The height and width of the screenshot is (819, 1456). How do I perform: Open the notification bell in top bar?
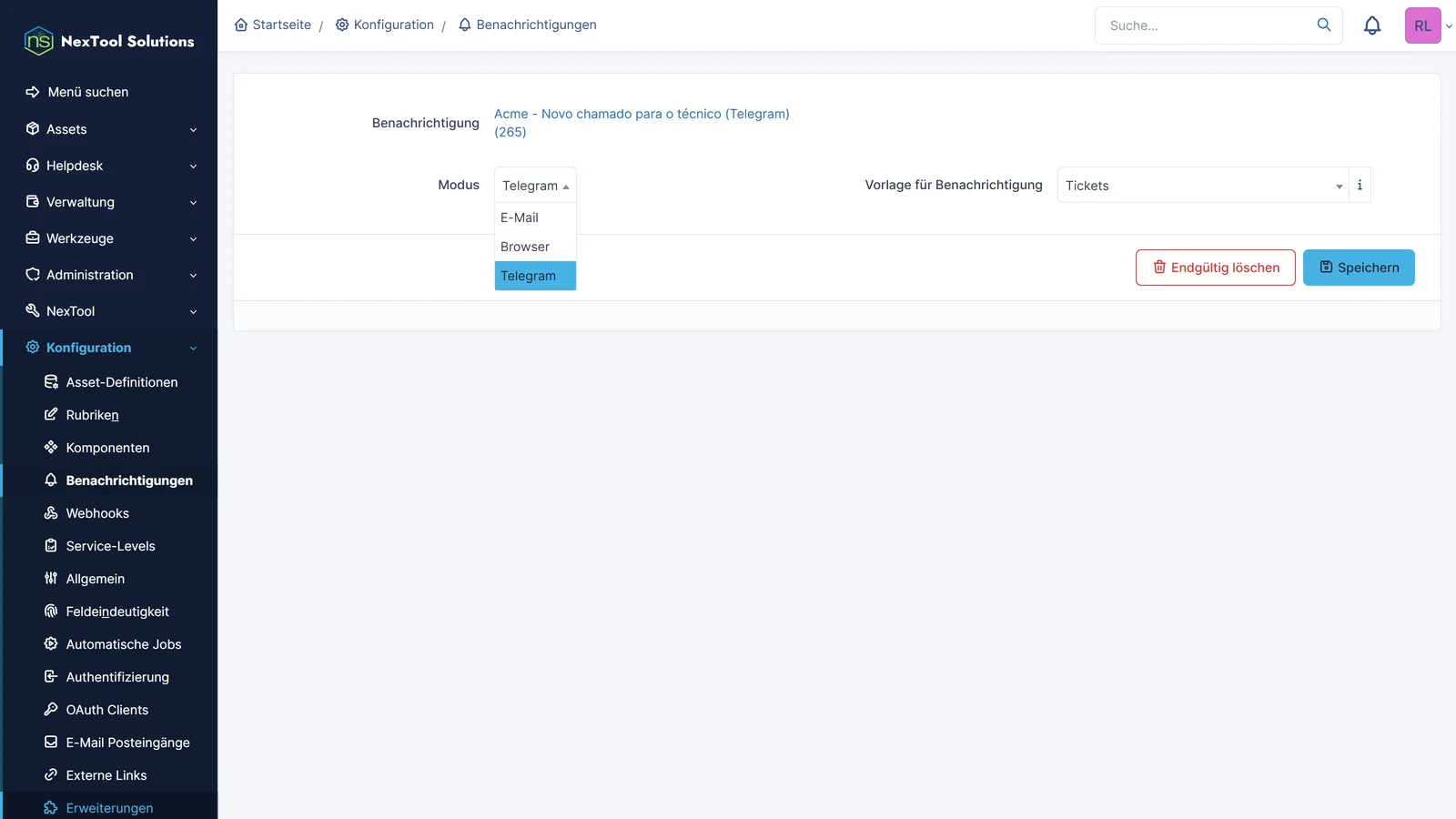coord(1372,25)
